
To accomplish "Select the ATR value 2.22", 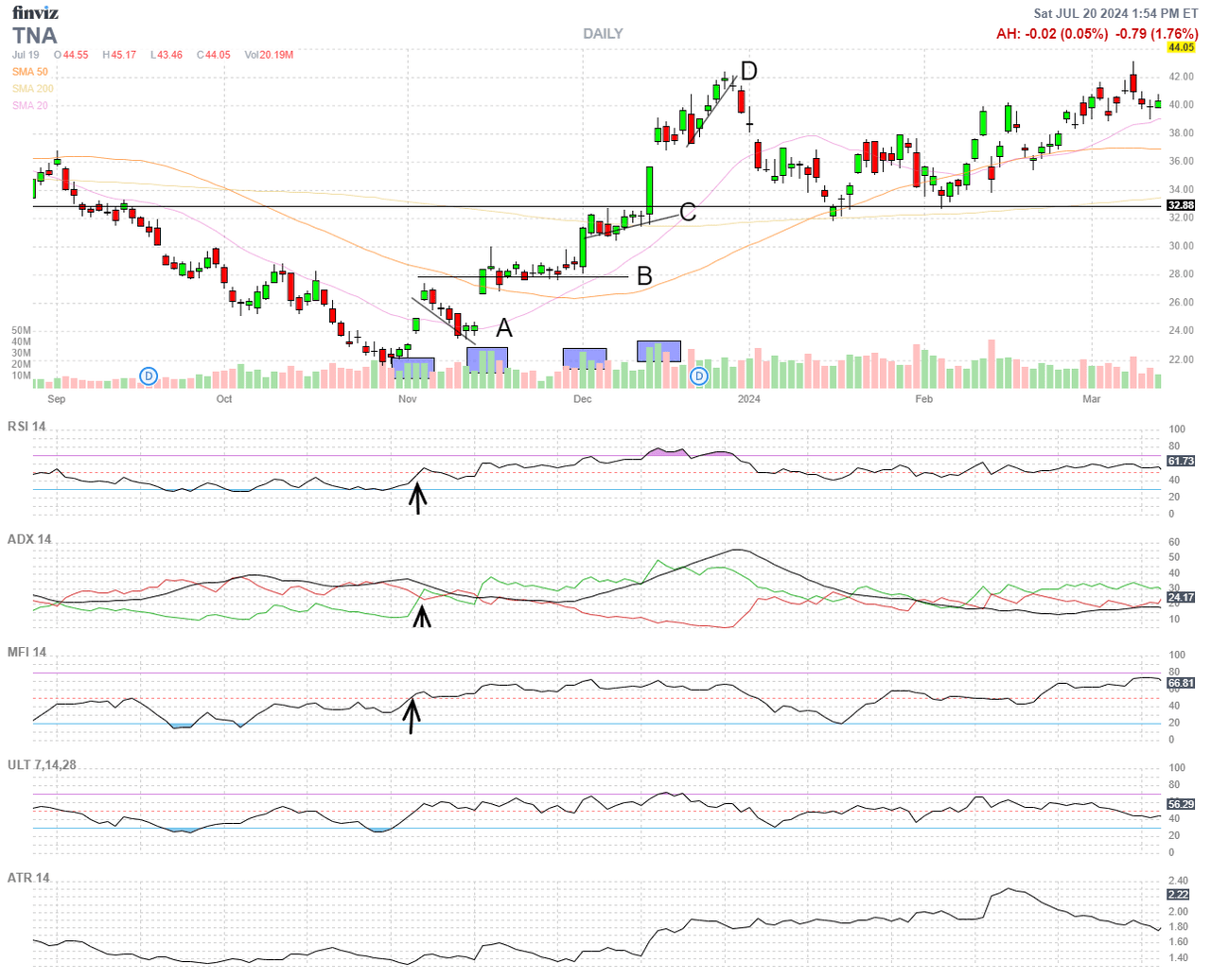I will (x=1178, y=894).
